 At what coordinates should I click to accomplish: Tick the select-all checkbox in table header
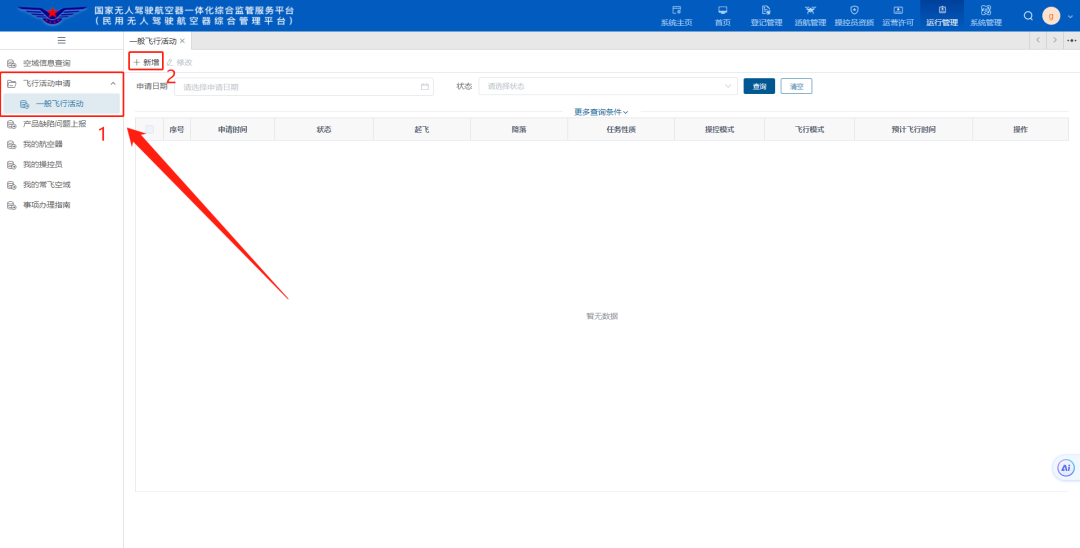point(150,129)
